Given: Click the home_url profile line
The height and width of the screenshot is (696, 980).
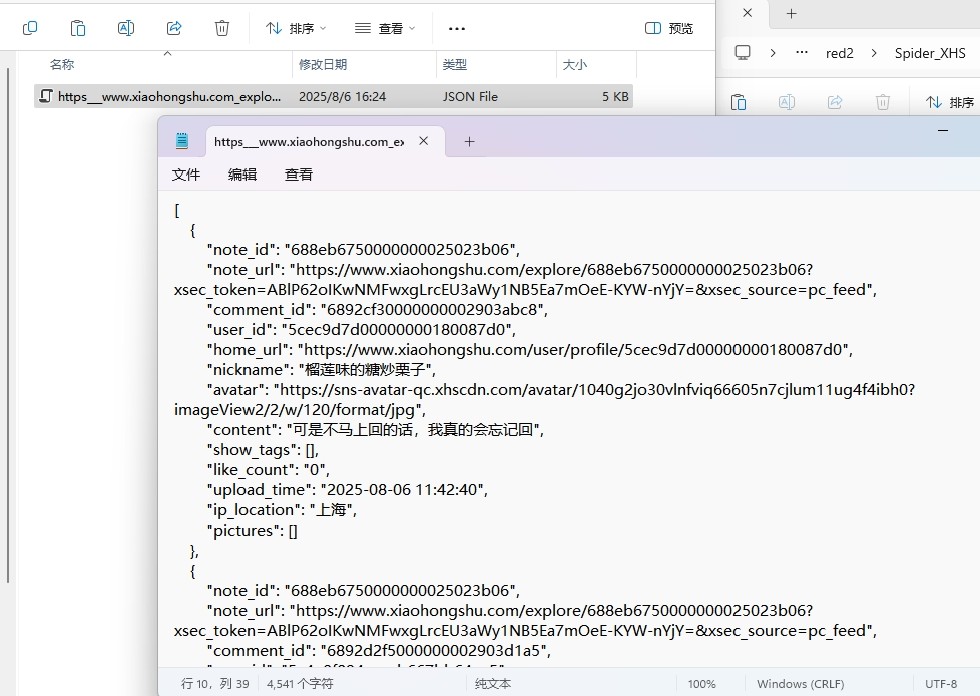Looking at the screenshot, I should 530,349.
